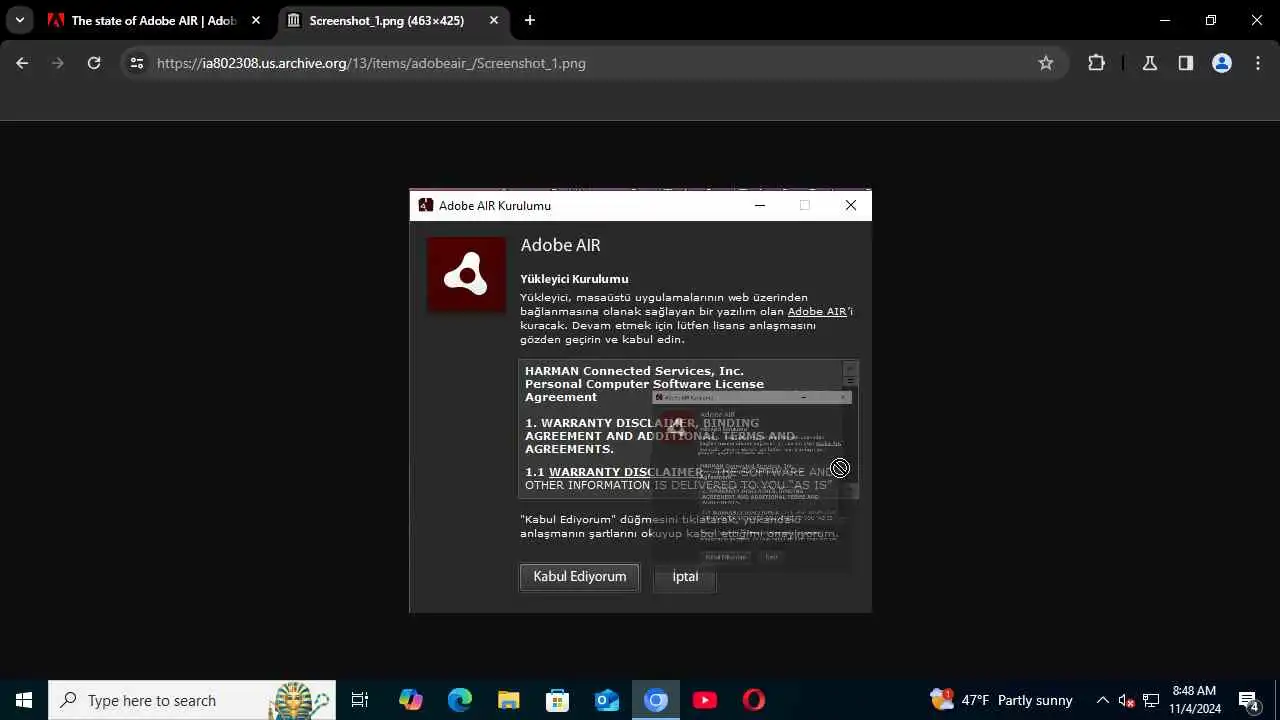Viewport: 1280px width, 720px height.
Task: Open Chrome three-dot menu
Action: 1258,63
